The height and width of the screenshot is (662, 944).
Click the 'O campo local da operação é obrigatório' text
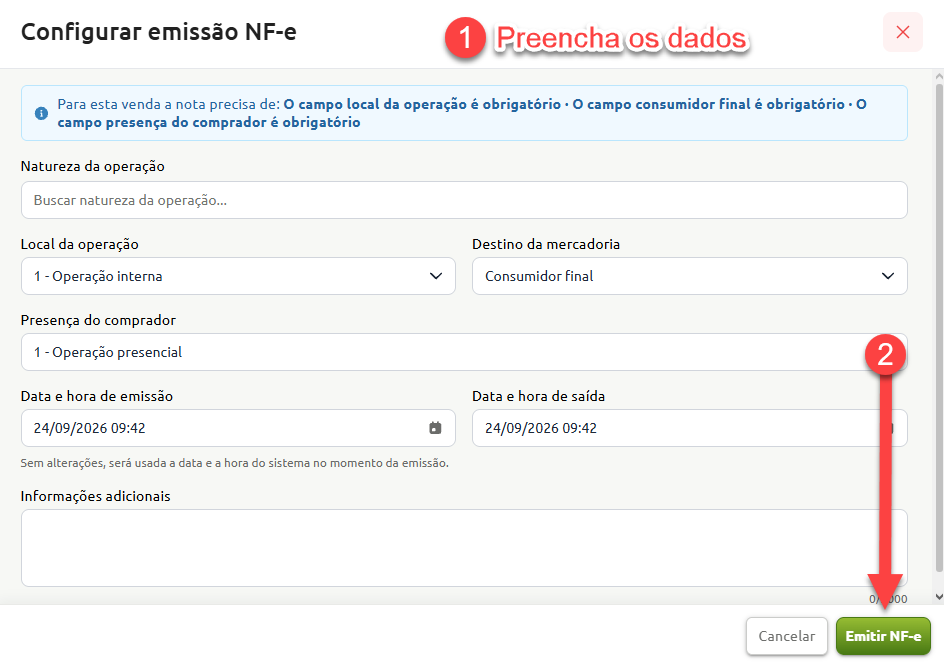tap(422, 104)
